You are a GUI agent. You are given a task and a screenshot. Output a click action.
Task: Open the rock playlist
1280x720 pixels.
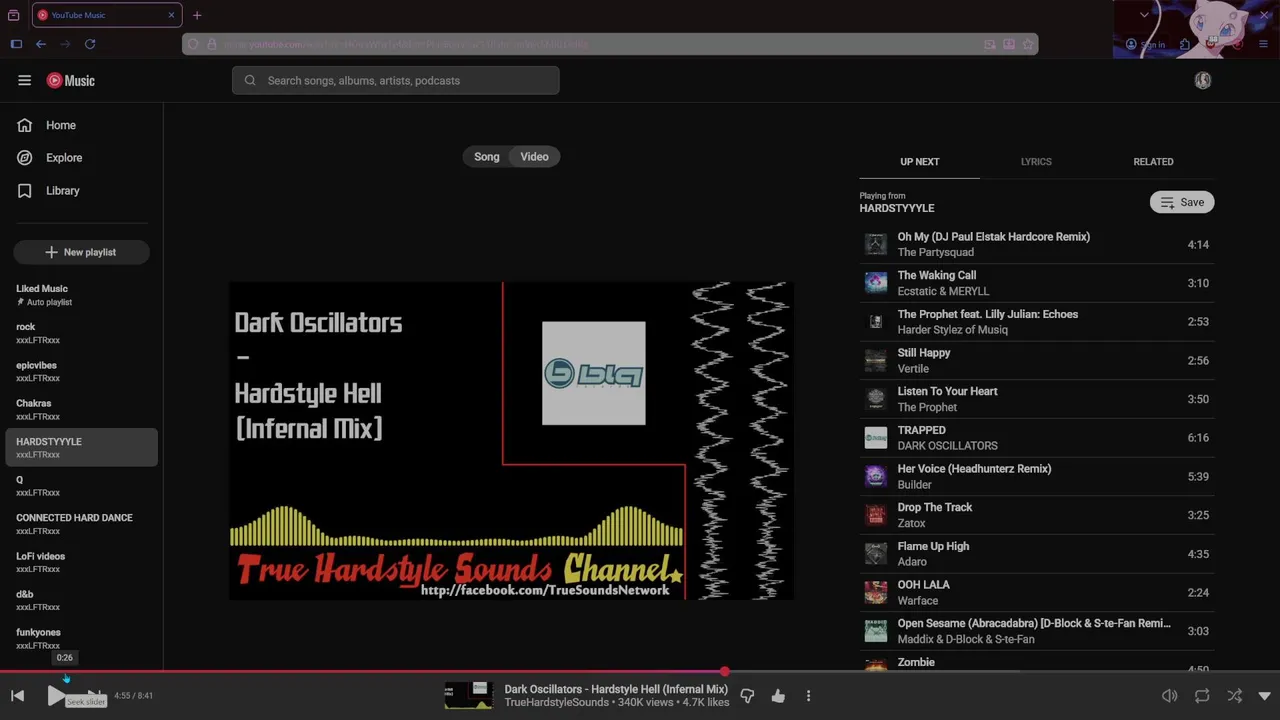coord(82,333)
